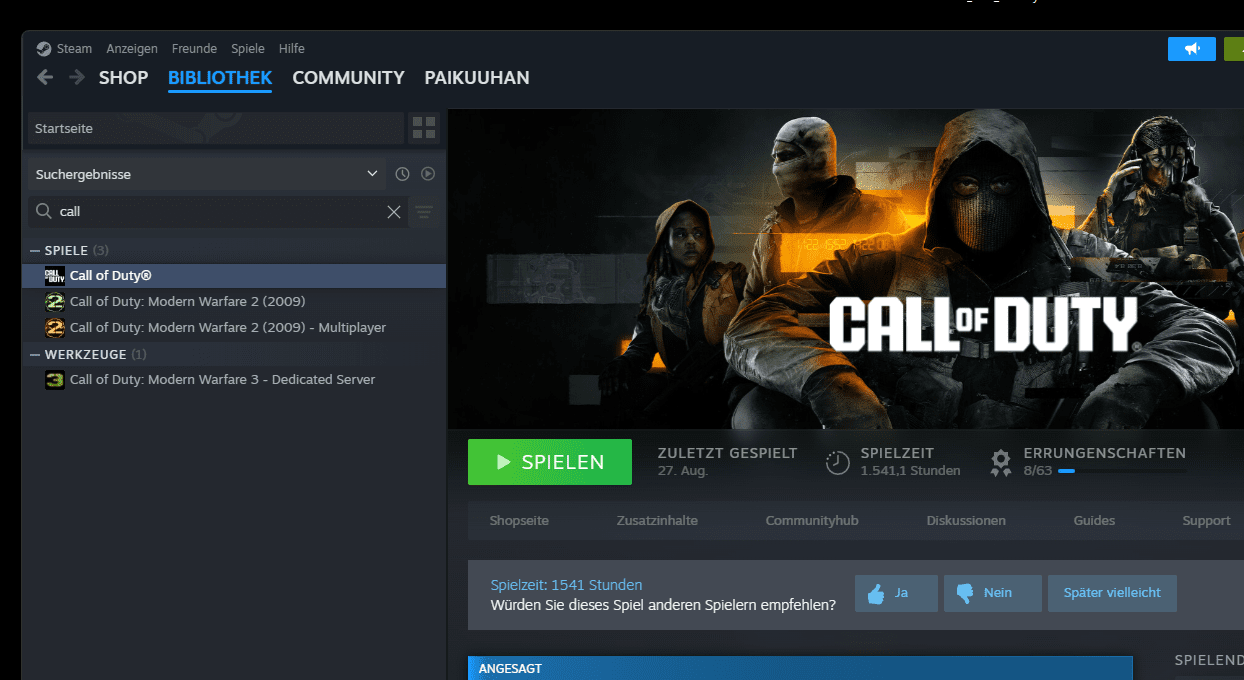Open the Guides link

pyautogui.click(x=1094, y=520)
